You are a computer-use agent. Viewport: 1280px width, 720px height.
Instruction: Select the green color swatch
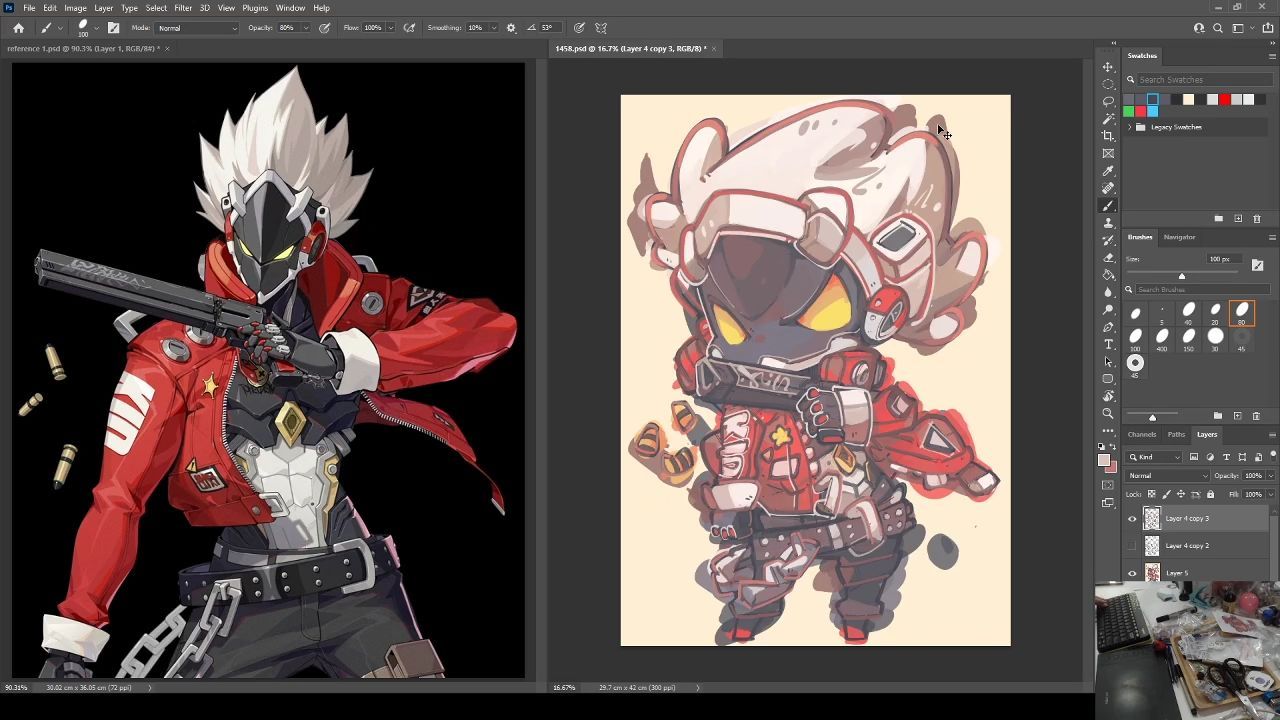[x=1129, y=111]
